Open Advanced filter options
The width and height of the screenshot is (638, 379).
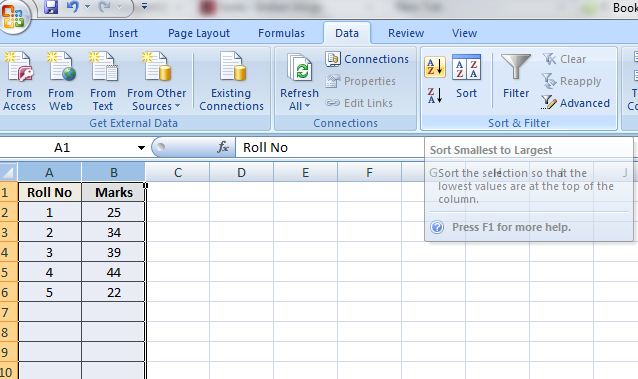click(576, 103)
